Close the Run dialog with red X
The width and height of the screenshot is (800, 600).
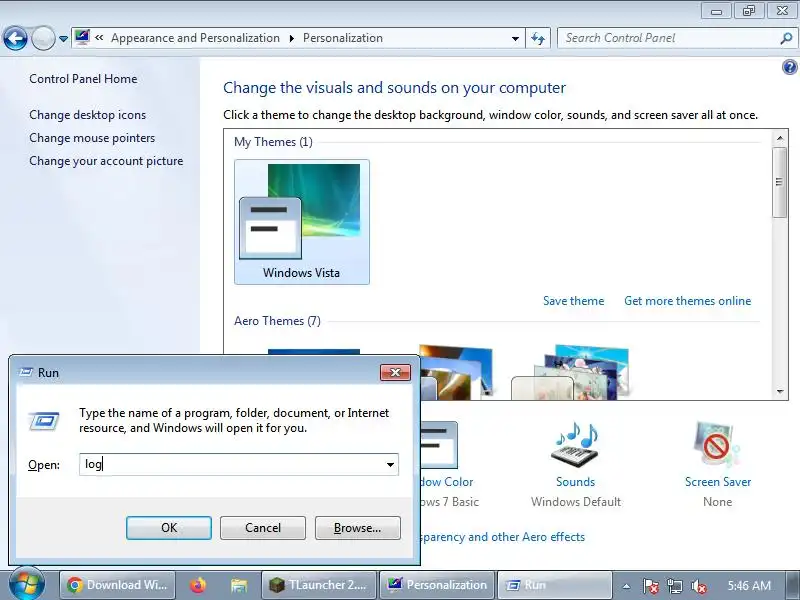395,372
